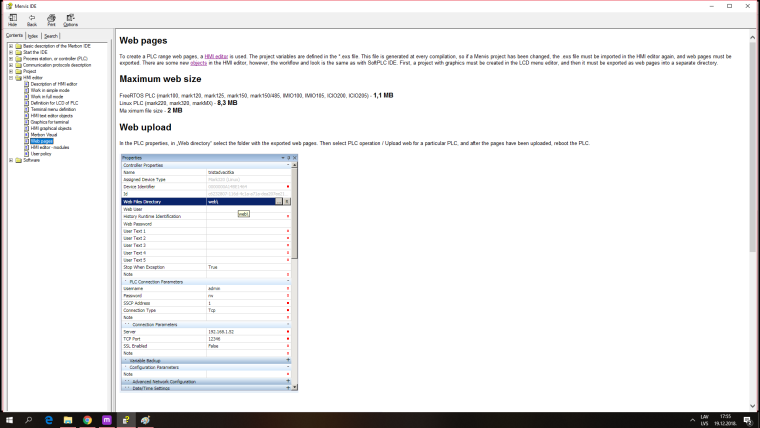Open the purple M app in taskbar
The image size is (760, 428).
[x=107, y=420]
